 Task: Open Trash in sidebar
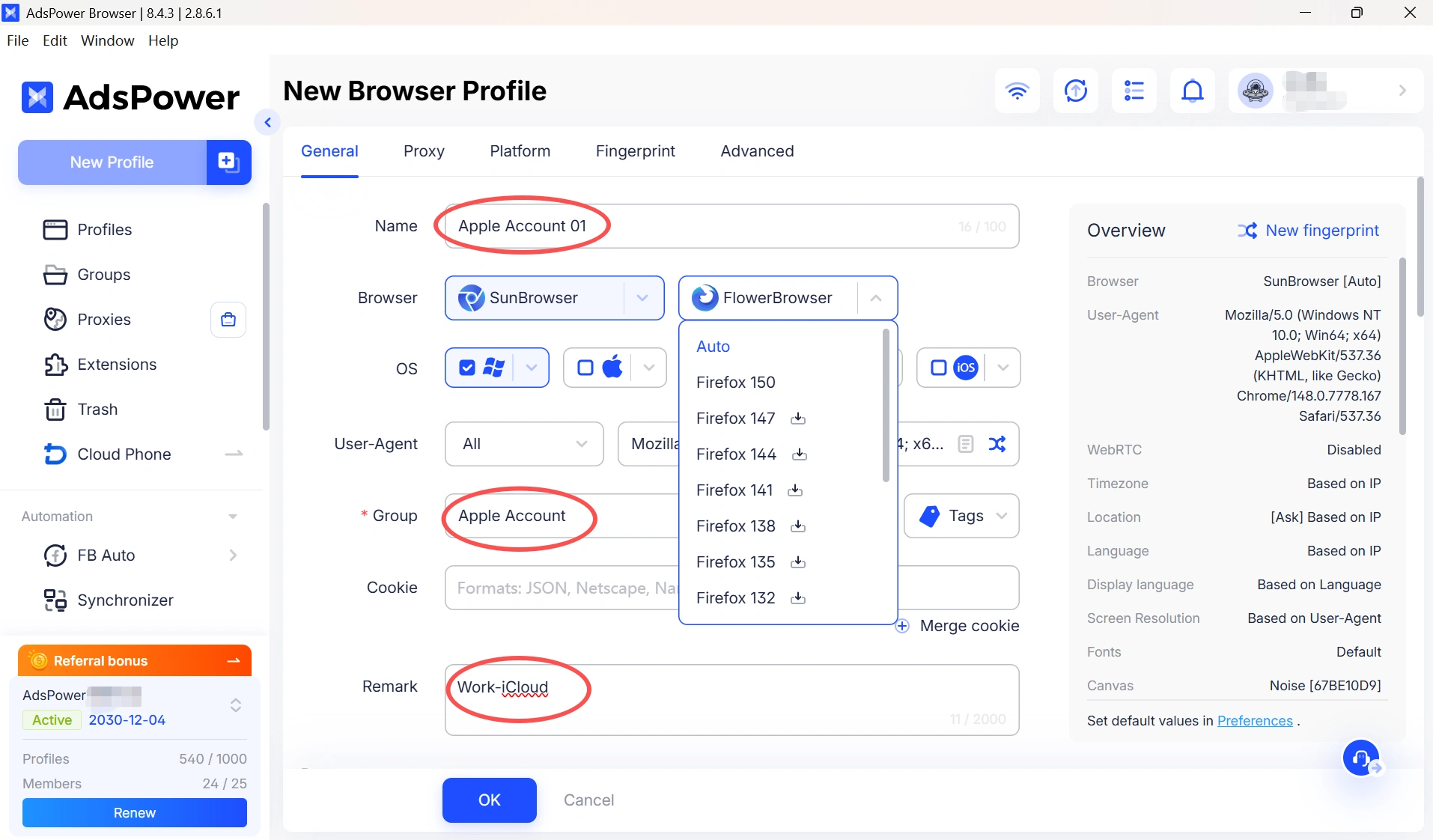pyautogui.click(x=97, y=410)
